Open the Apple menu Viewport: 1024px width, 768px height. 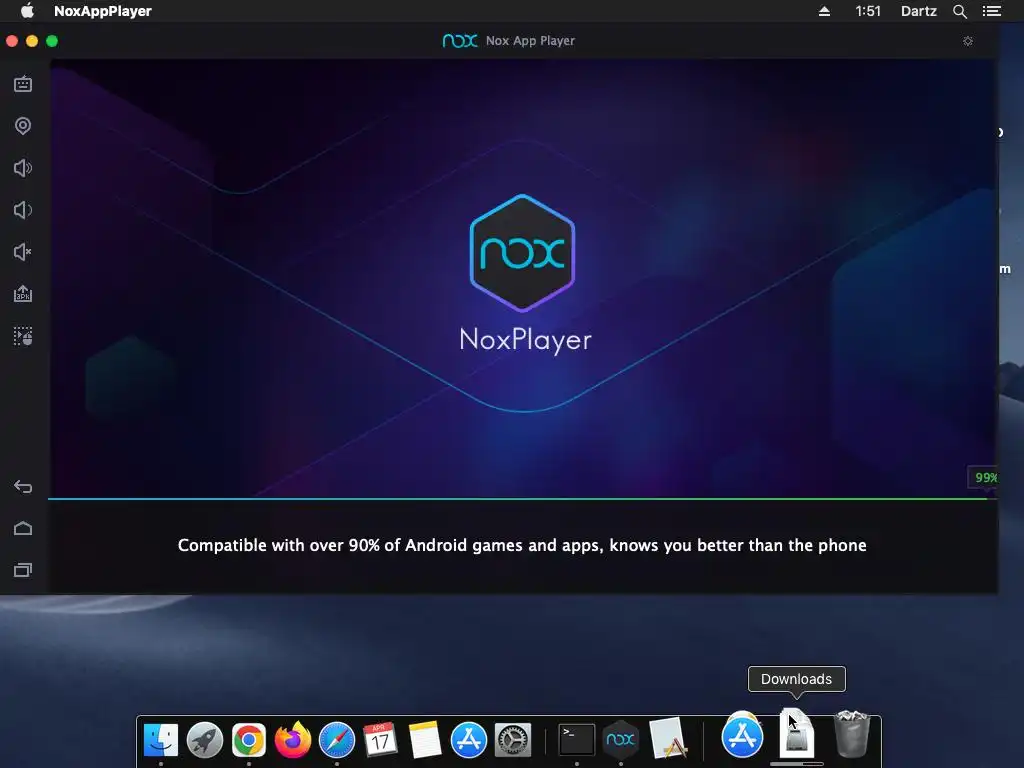[27, 11]
